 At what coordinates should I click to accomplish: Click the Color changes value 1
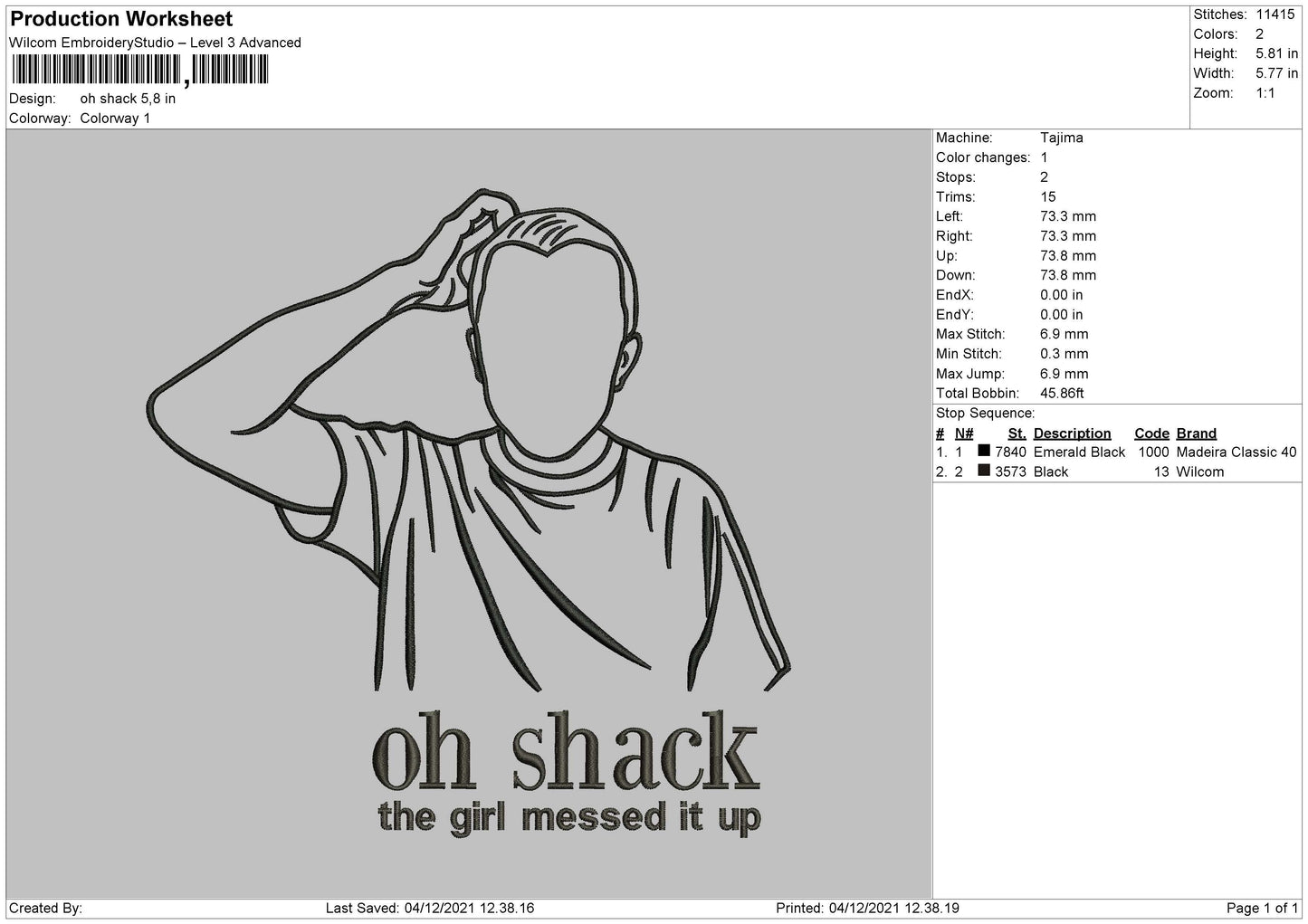(1045, 157)
